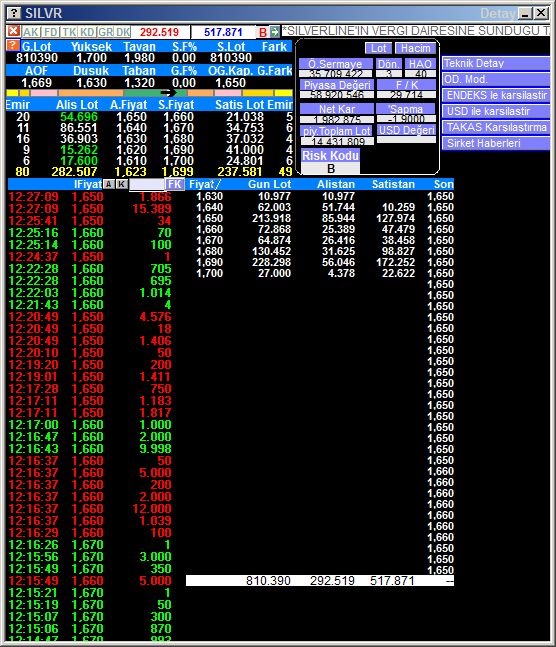Click the small K button beside IFiyat
This screenshot has height=647, width=556.
121,184
